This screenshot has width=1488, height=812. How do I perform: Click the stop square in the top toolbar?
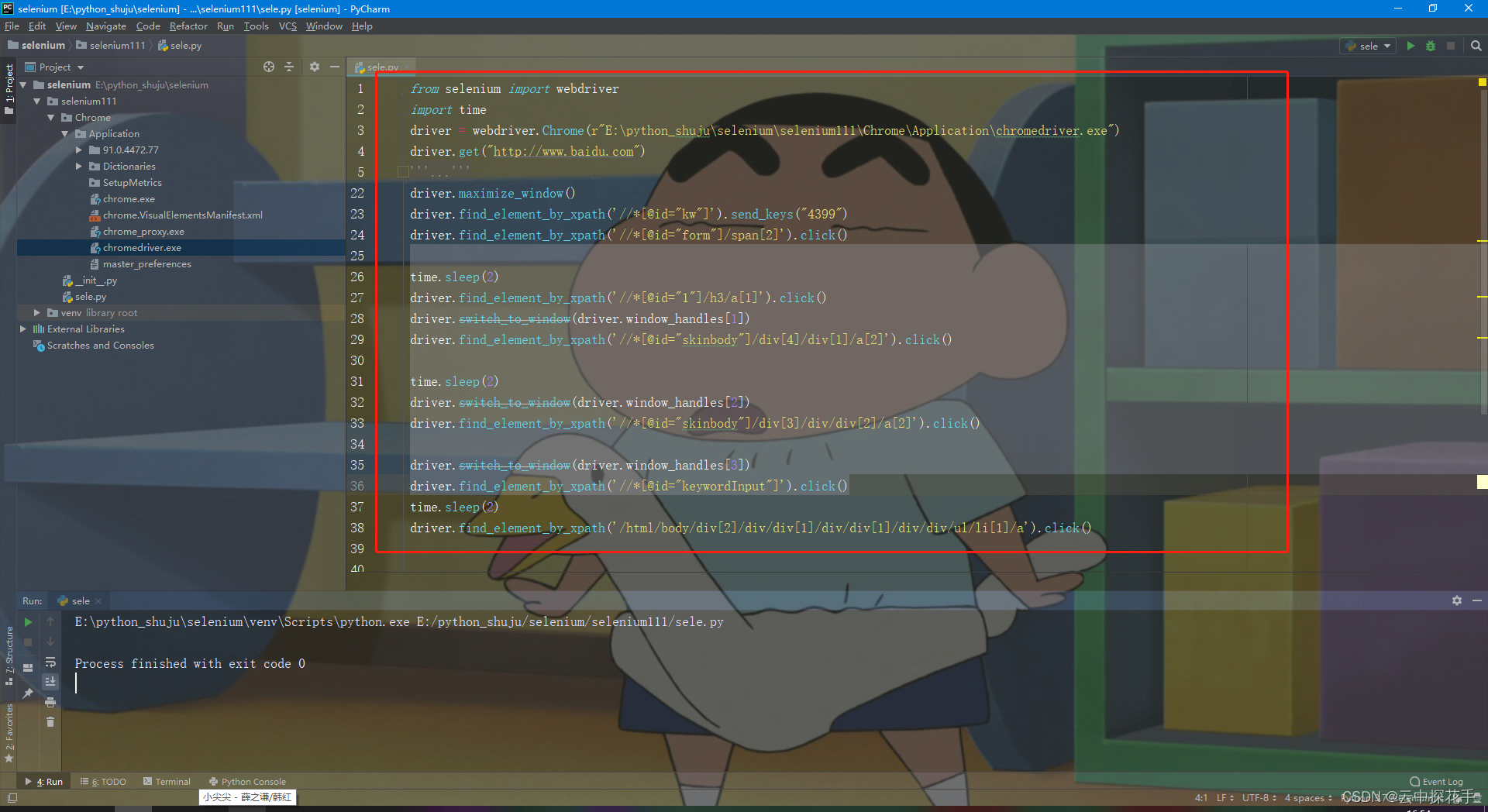tap(1451, 46)
